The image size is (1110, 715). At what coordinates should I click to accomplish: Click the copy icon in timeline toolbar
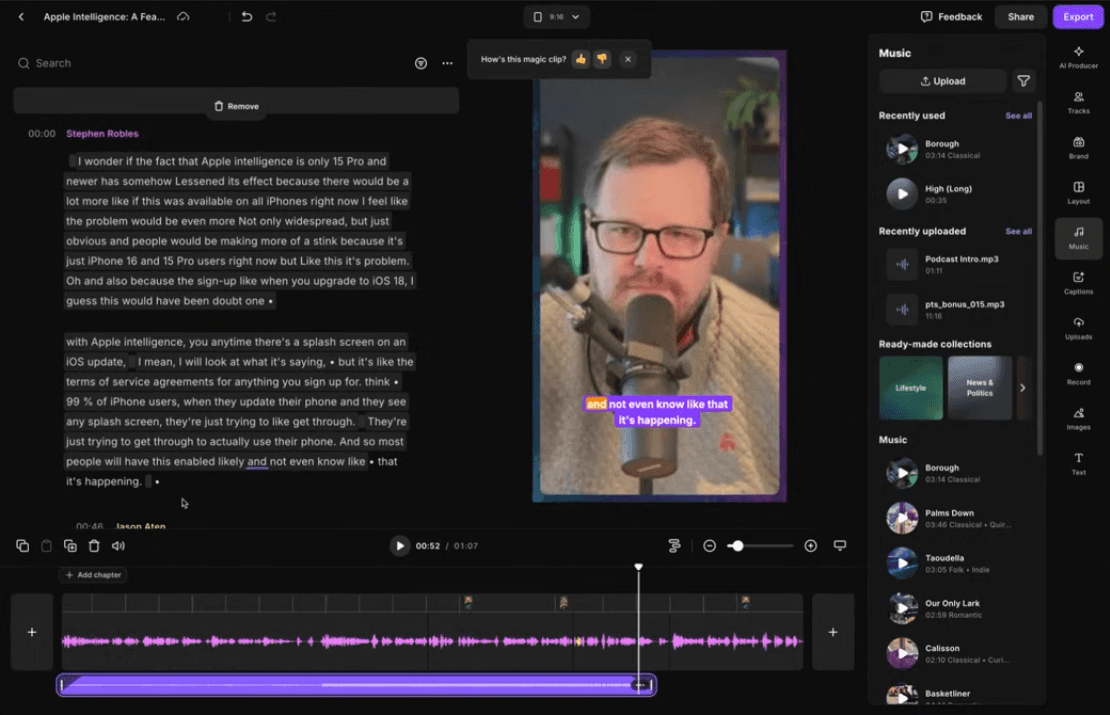pyautogui.click(x=23, y=546)
